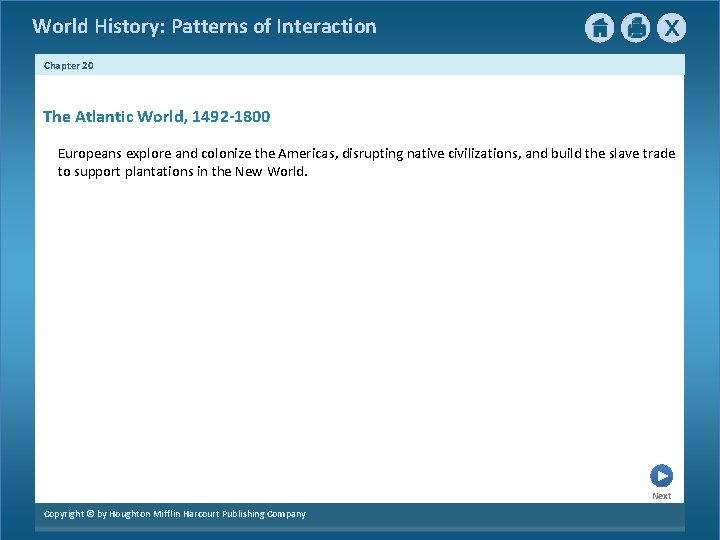The width and height of the screenshot is (720, 540).
Task: Click the Houghton Mifflin Harcourt copyright text
Action: pos(175,514)
